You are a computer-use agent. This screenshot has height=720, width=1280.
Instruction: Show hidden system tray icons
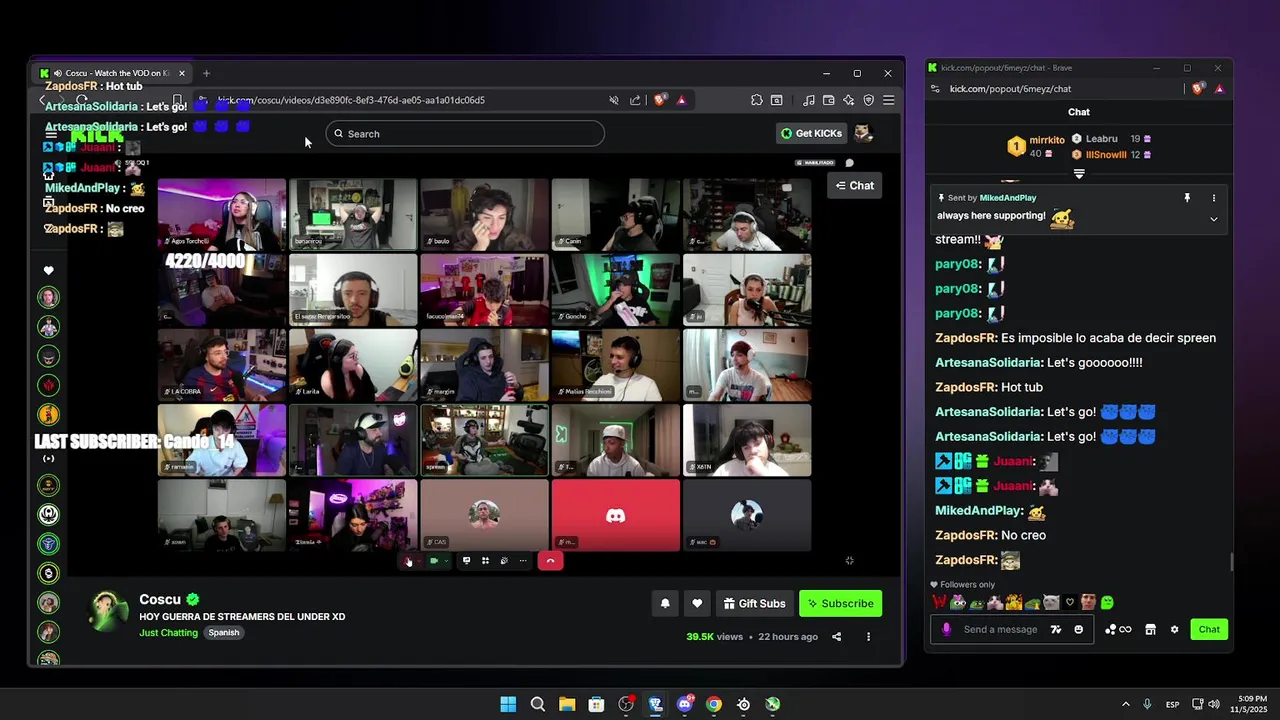pos(1125,704)
